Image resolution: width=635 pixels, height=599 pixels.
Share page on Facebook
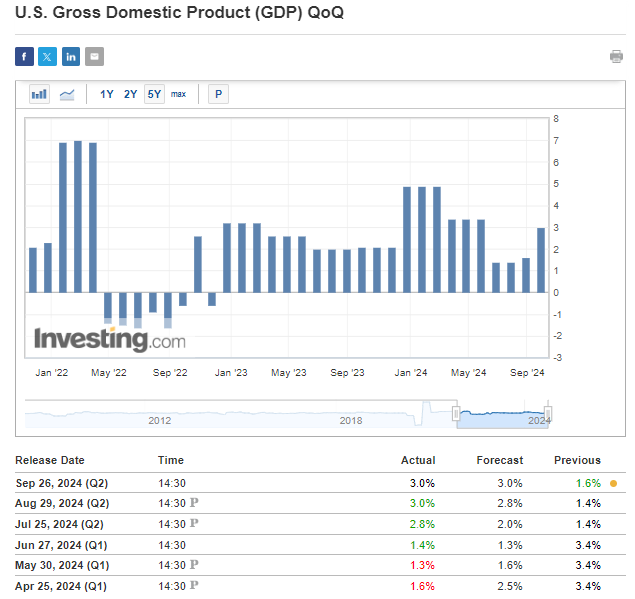pos(24,56)
